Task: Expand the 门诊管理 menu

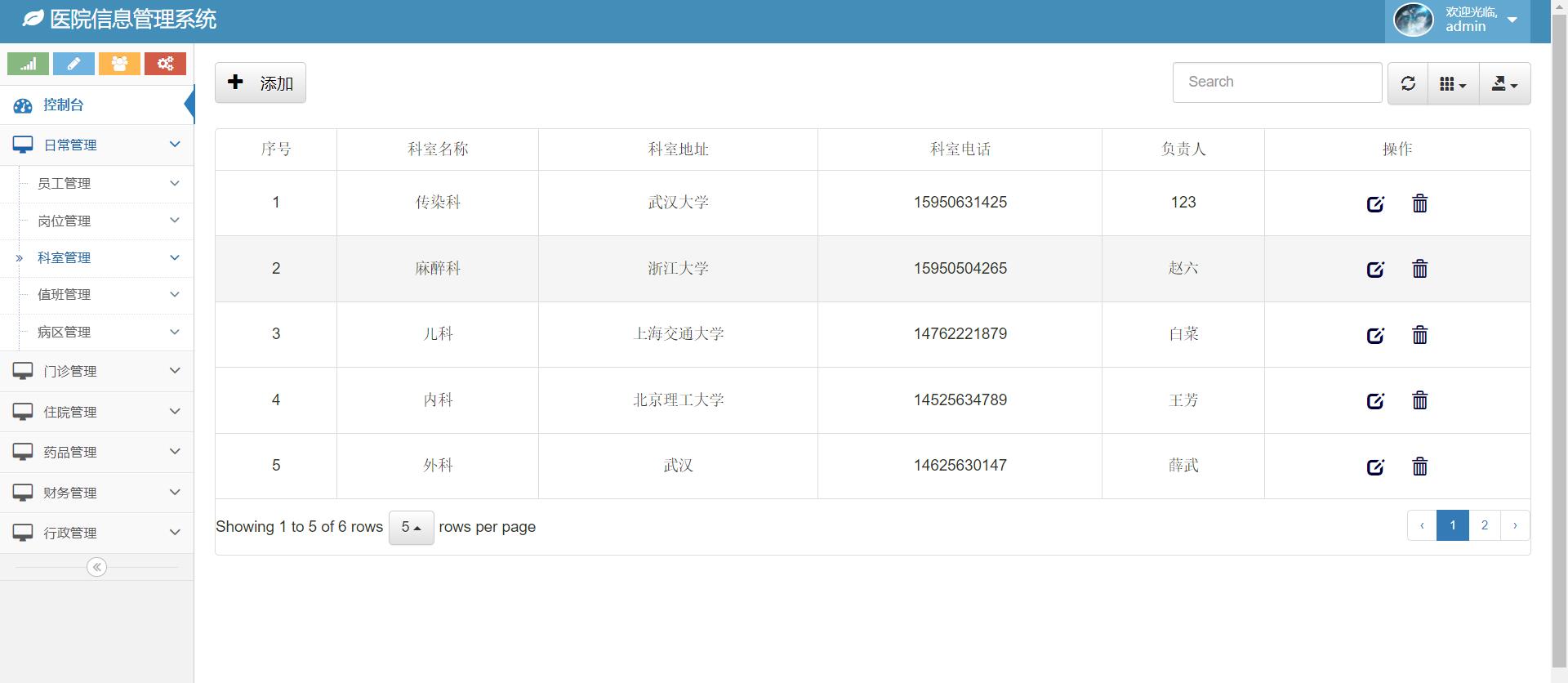Action: [96, 371]
